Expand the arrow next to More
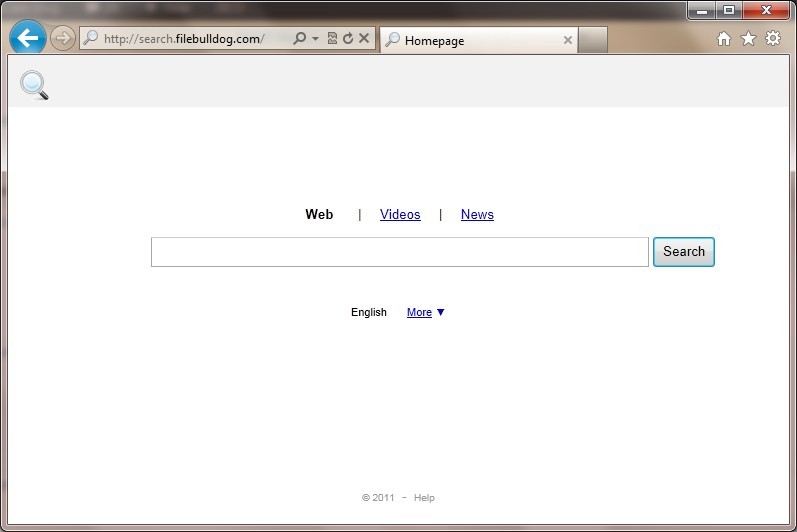797x532 pixels. [441, 312]
